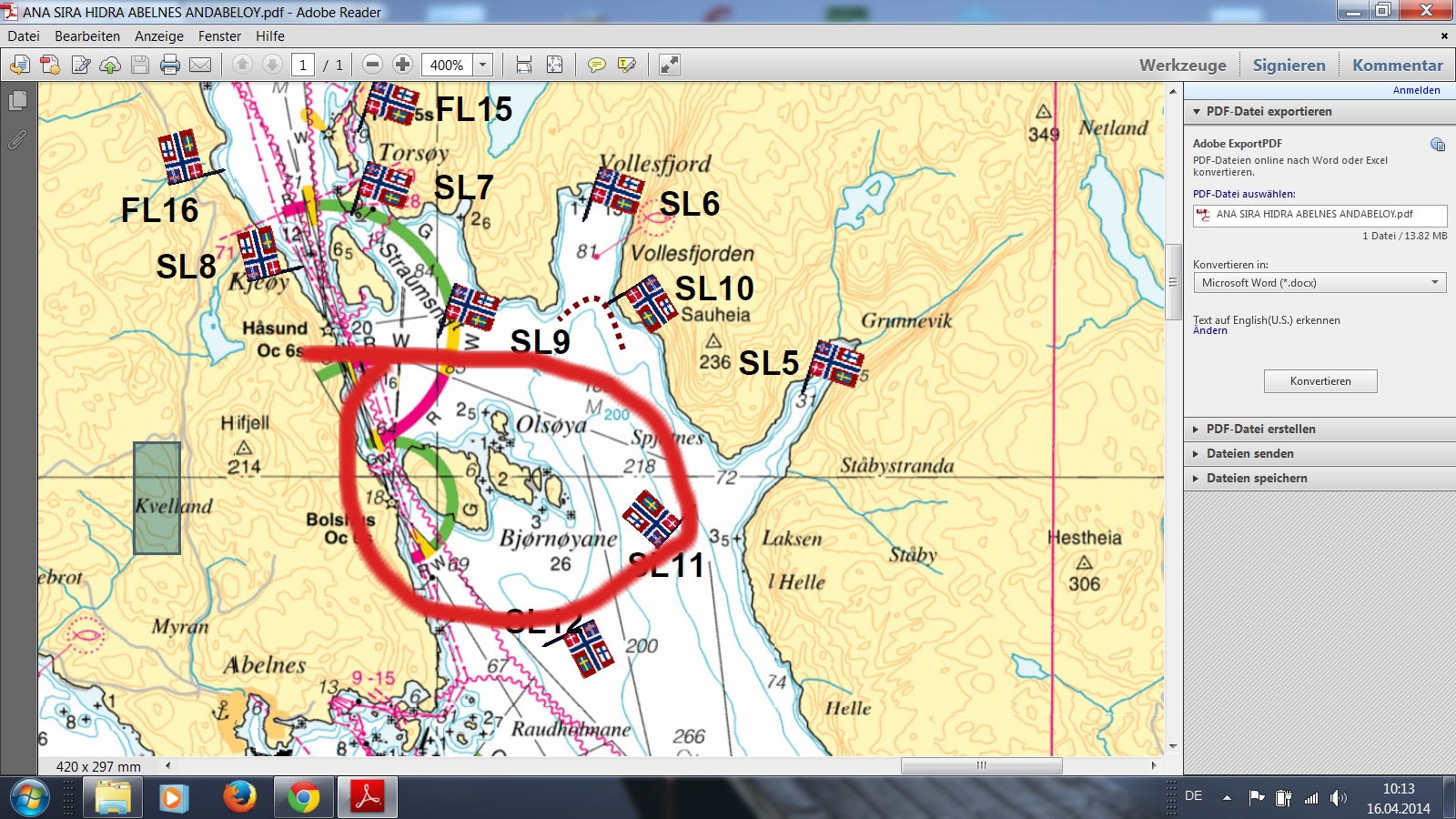Switch to read mode with the arrows icon
Image resolution: width=1456 pixels, height=819 pixels.
[669, 65]
